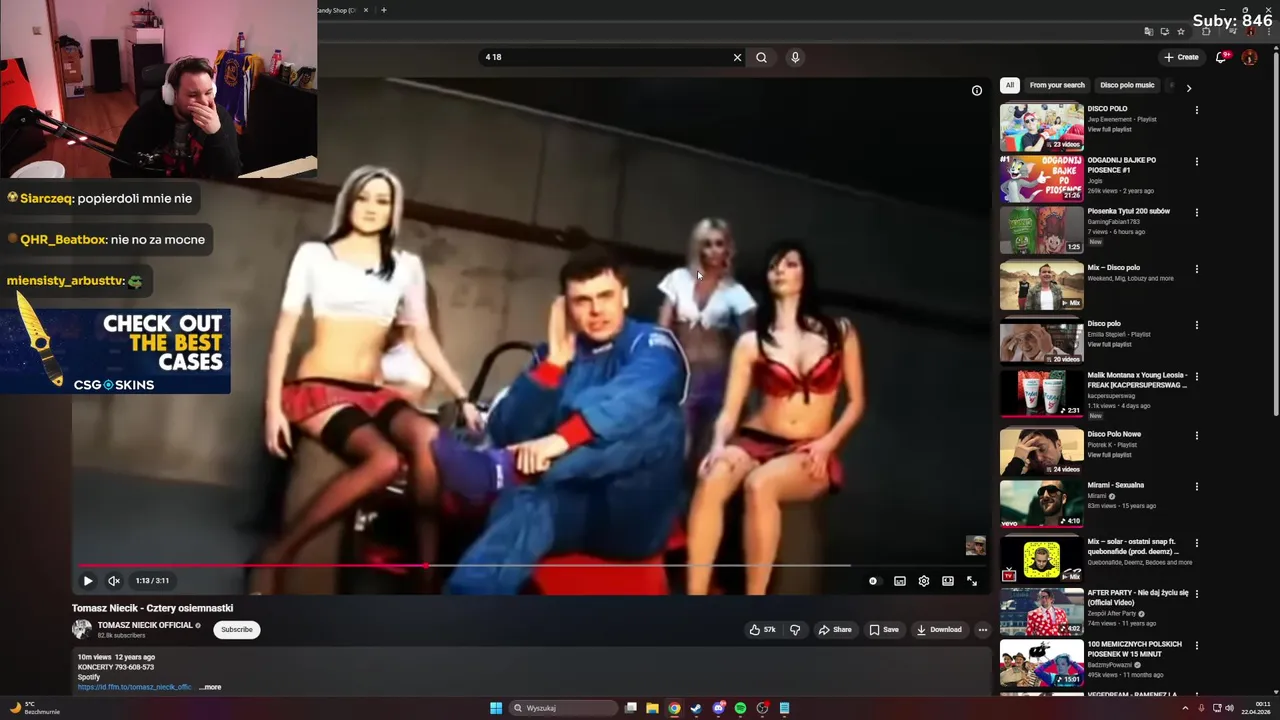Enter fullscreen video mode

pyautogui.click(x=972, y=581)
